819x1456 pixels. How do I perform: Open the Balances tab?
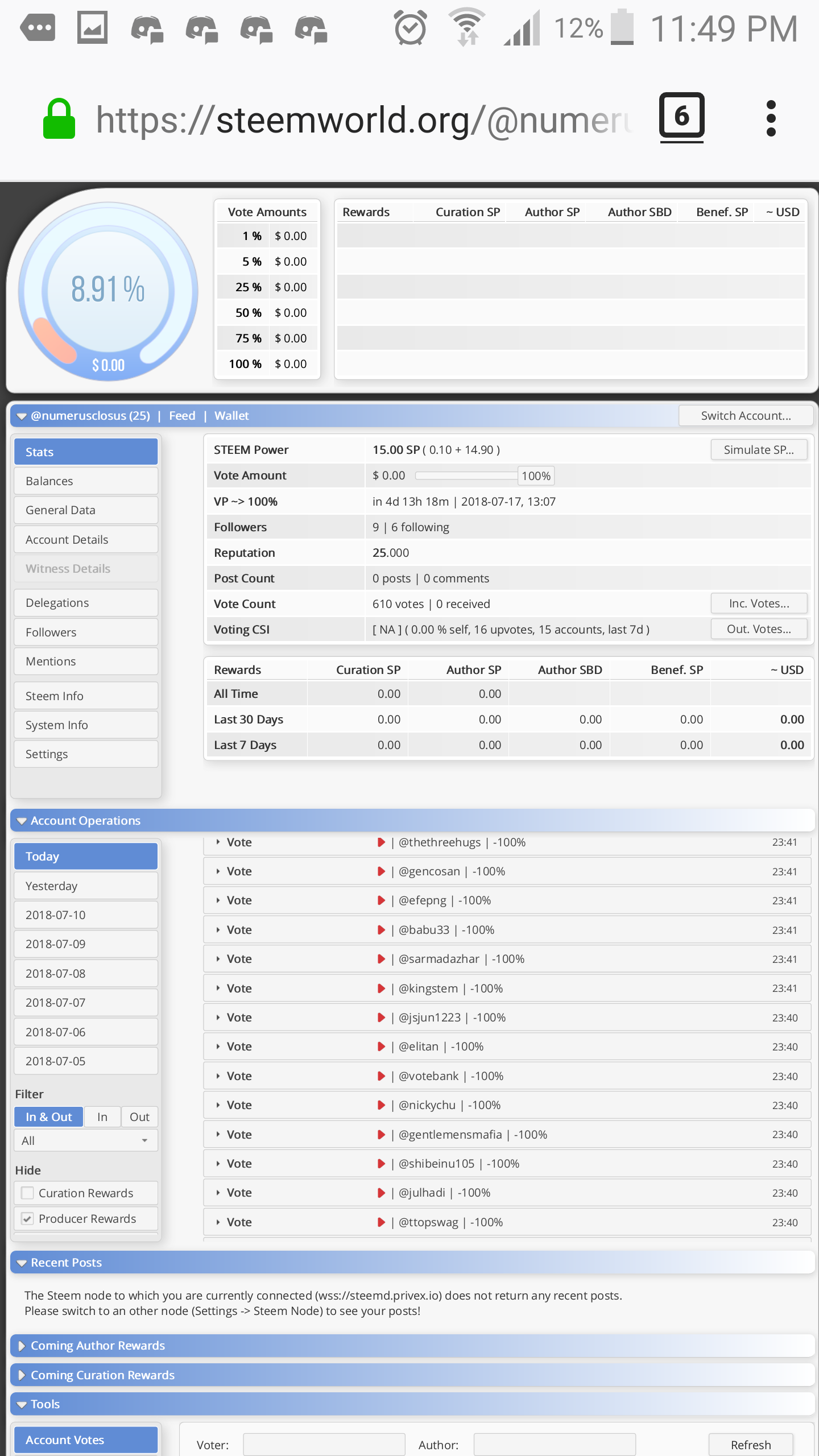86,481
